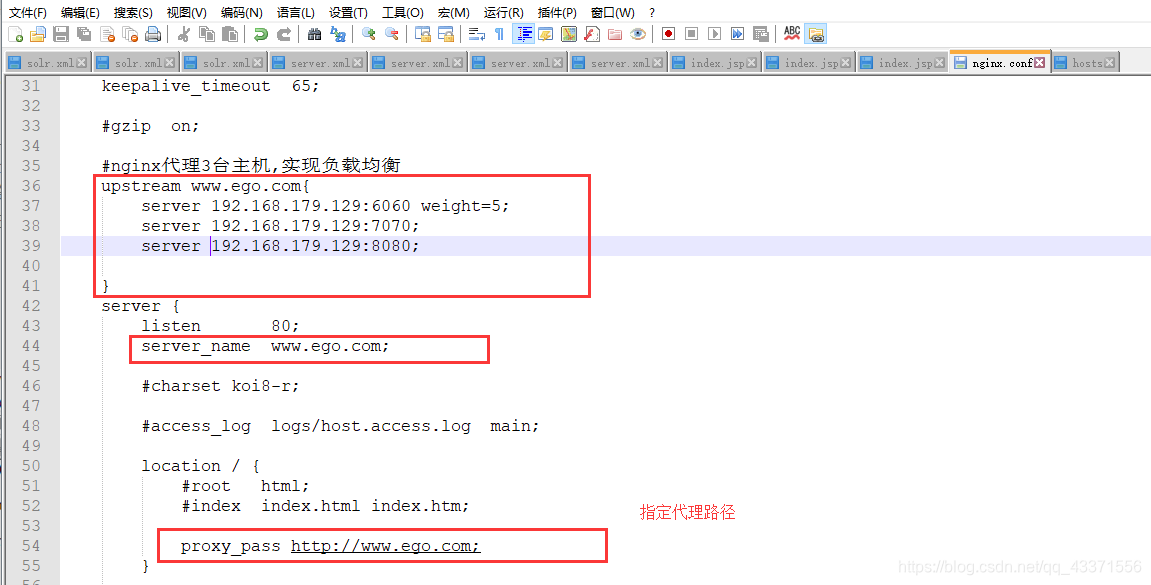
Task: Click '#access_log logs/host.access.log main;' line
Action: (340, 426)
